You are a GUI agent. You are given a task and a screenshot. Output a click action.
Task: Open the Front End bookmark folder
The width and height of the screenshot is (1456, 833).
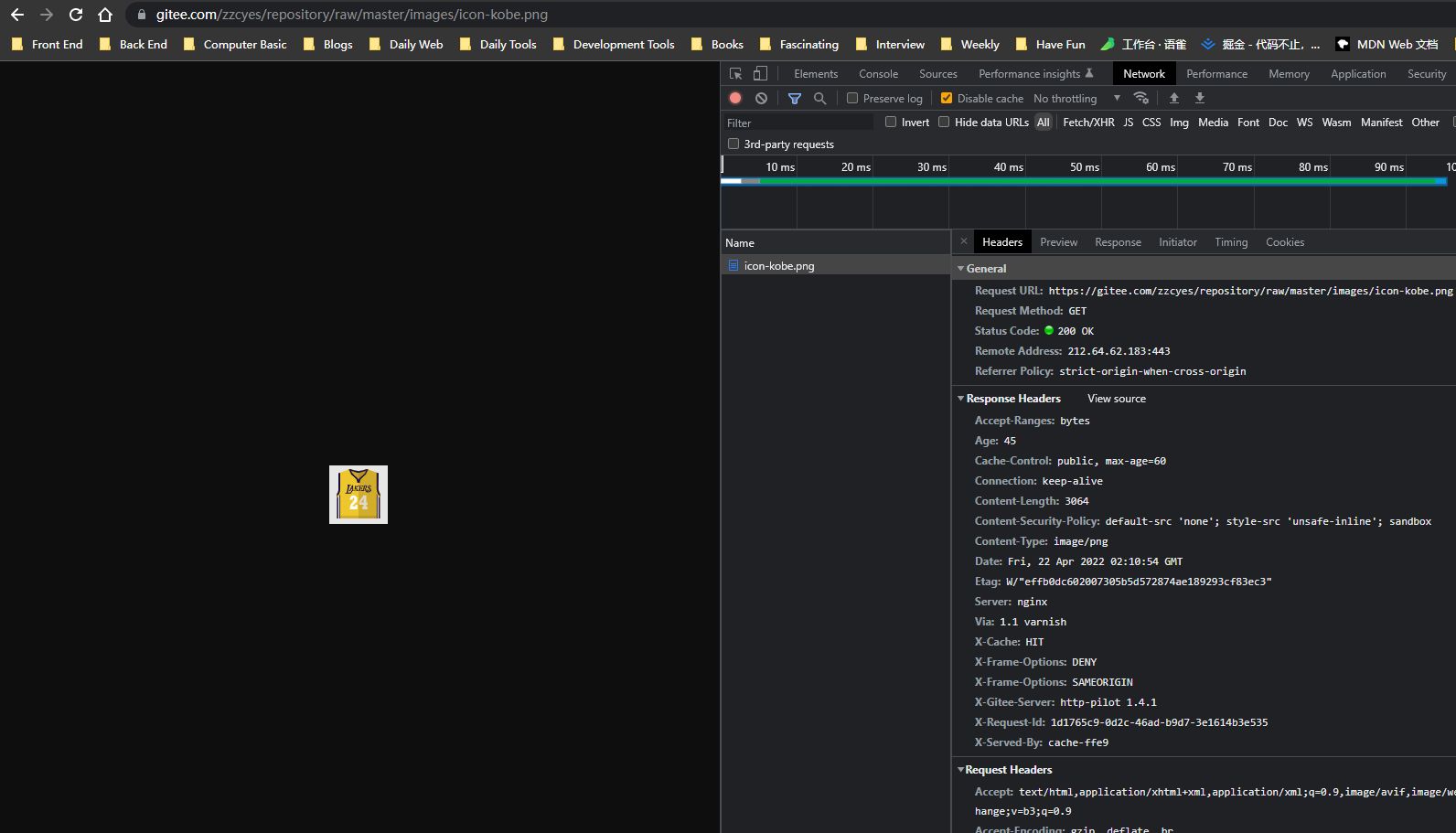(x=47, y=44)
